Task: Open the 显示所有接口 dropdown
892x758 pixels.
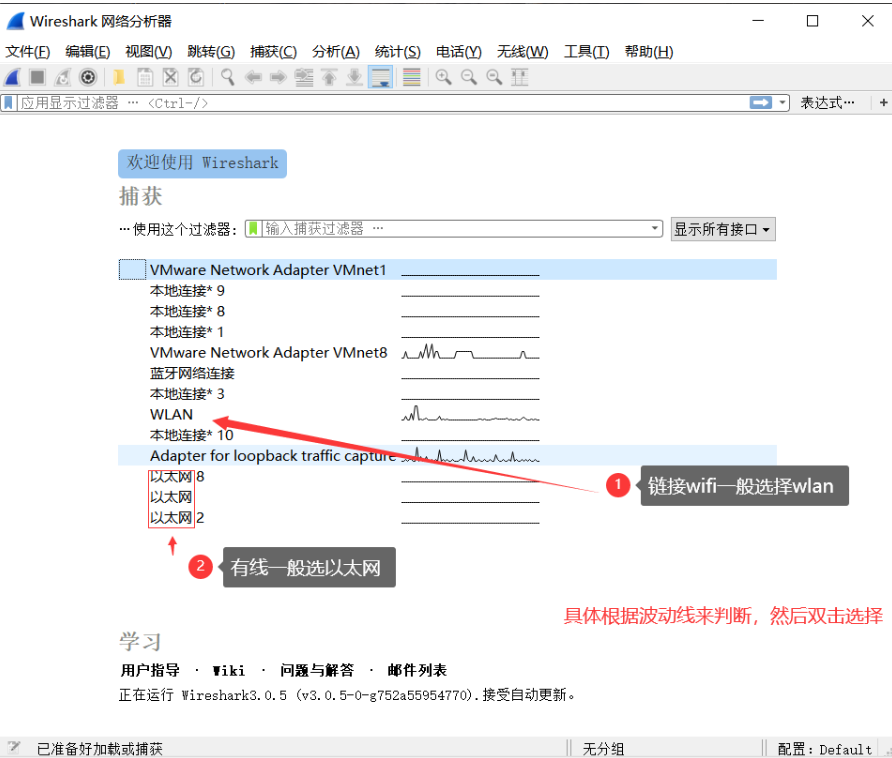Action: tap(722, 229)
